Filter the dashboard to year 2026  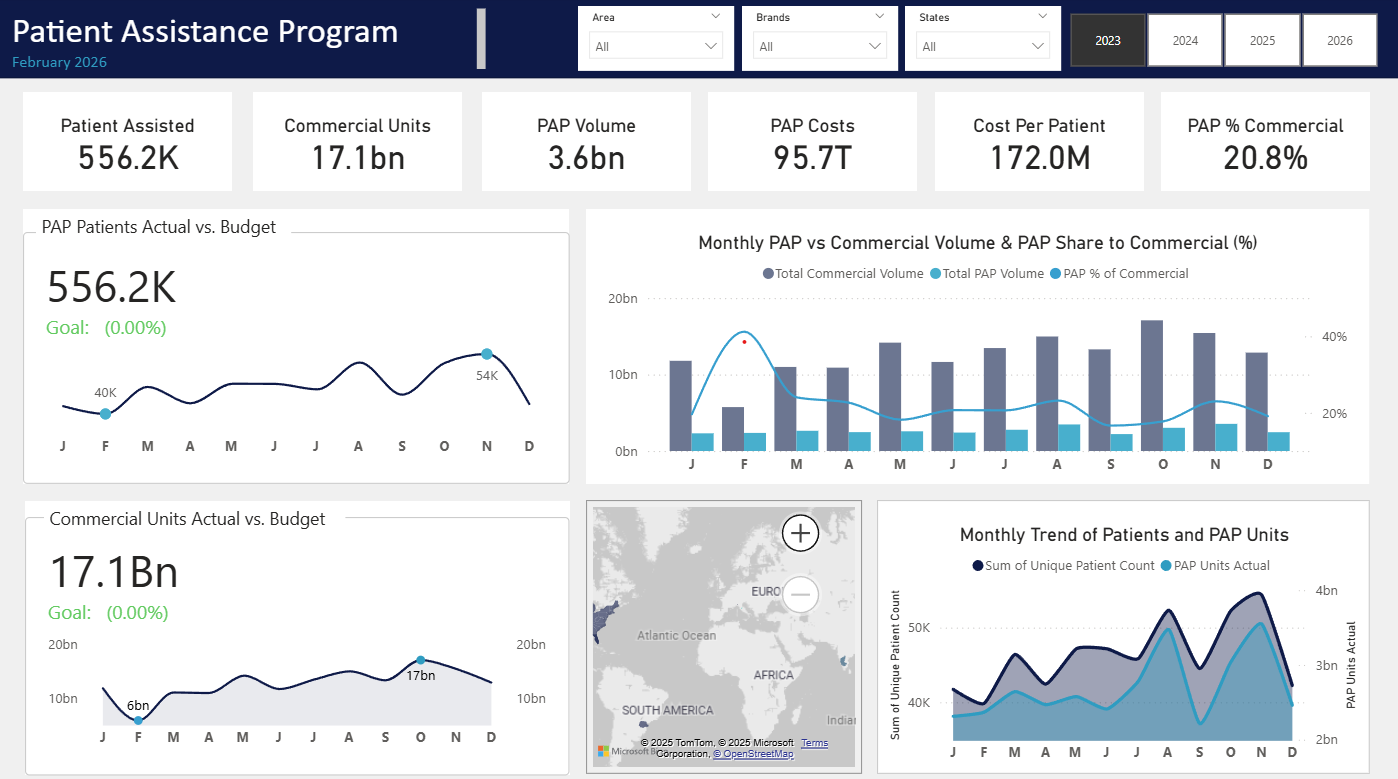1340,41
